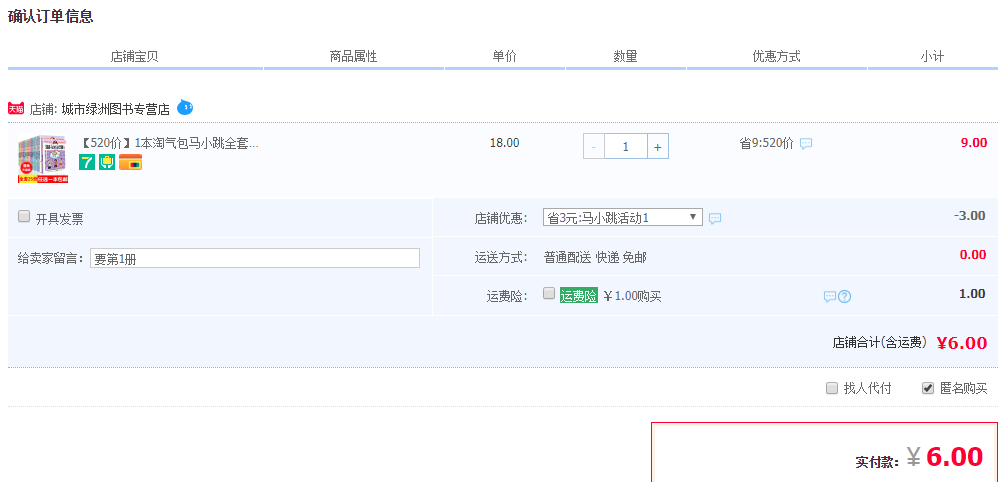
Task: Open comment bubble beside store discount dropdown
Action: [715, 219]
